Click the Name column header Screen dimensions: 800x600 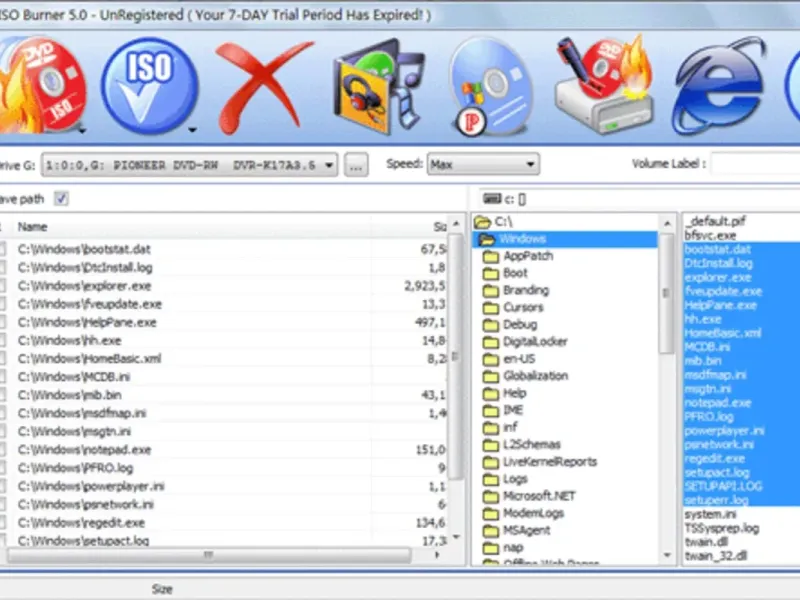coord(33,227)
